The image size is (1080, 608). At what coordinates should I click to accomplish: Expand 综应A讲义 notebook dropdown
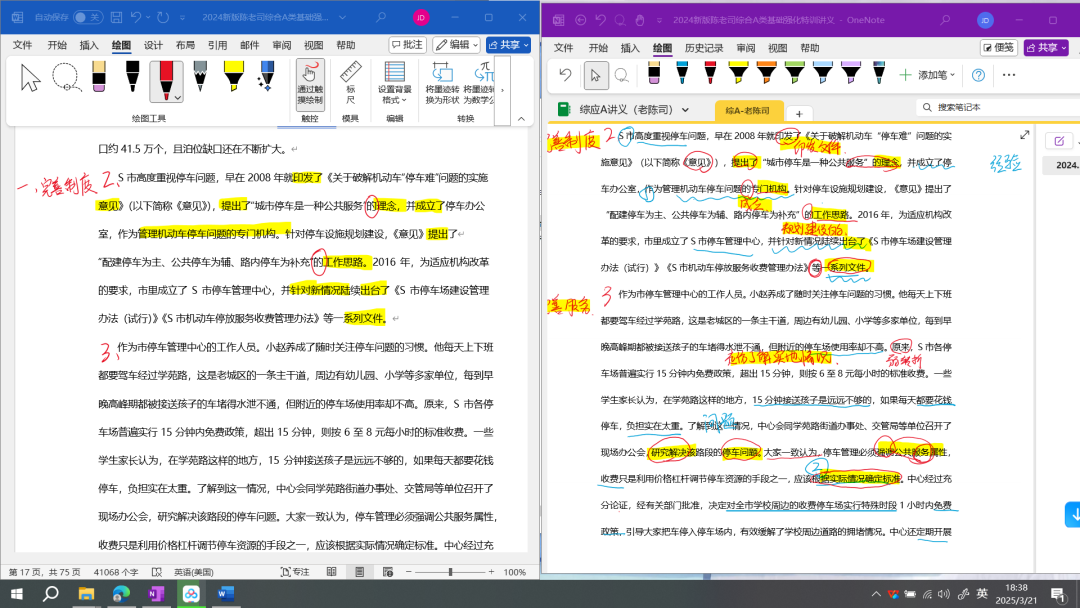685,109
